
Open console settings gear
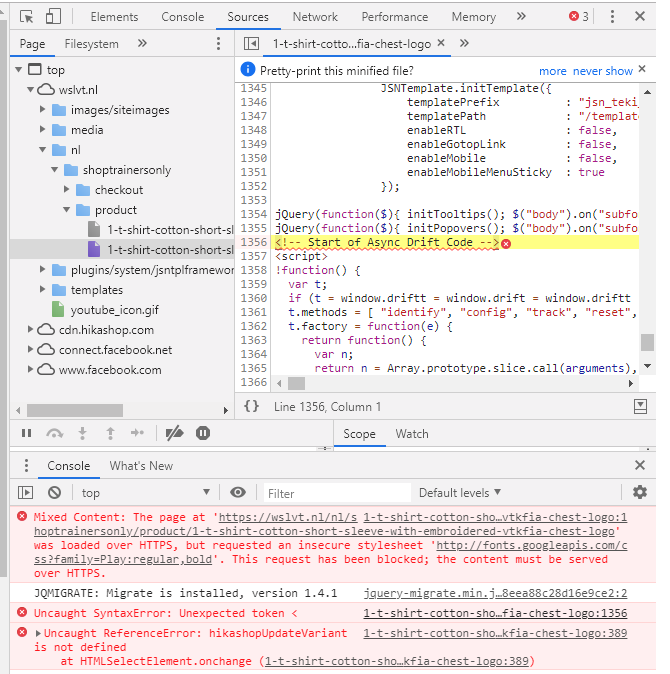(640, 492)
